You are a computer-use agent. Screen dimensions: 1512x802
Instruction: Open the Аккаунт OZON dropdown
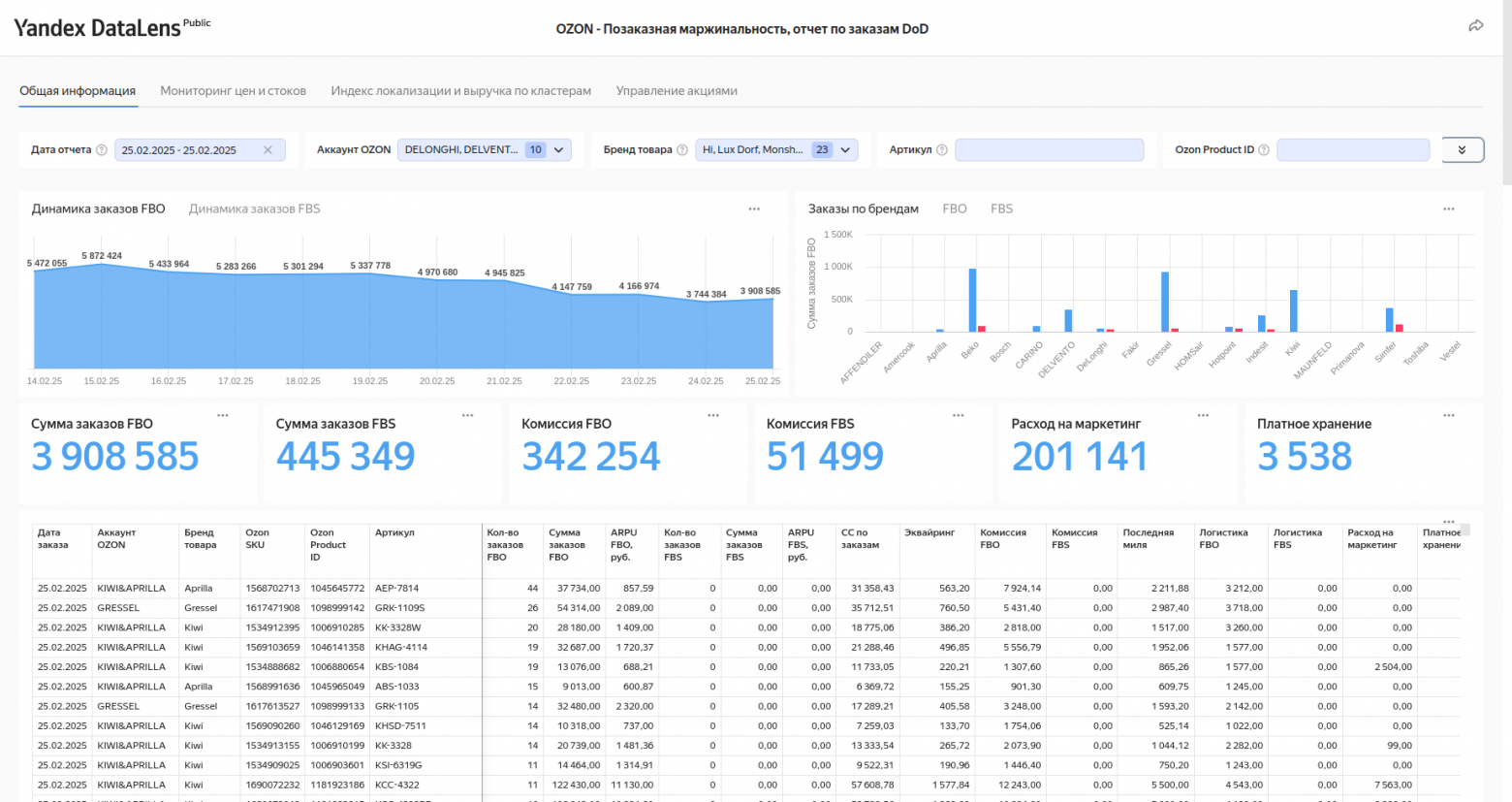click(484, 150)
